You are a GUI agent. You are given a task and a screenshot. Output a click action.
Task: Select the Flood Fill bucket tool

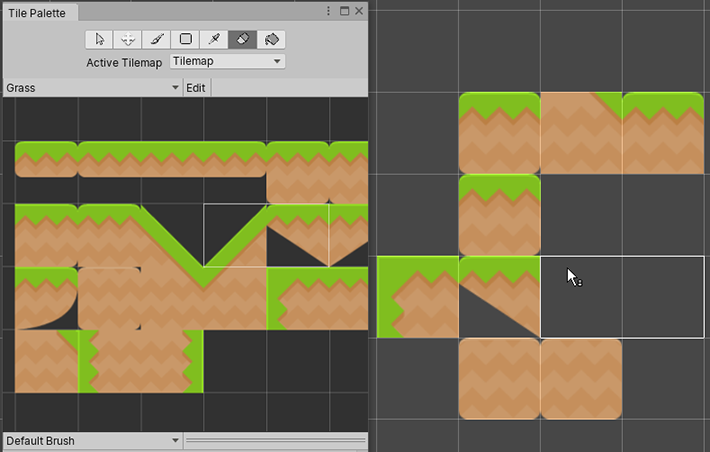271,39
